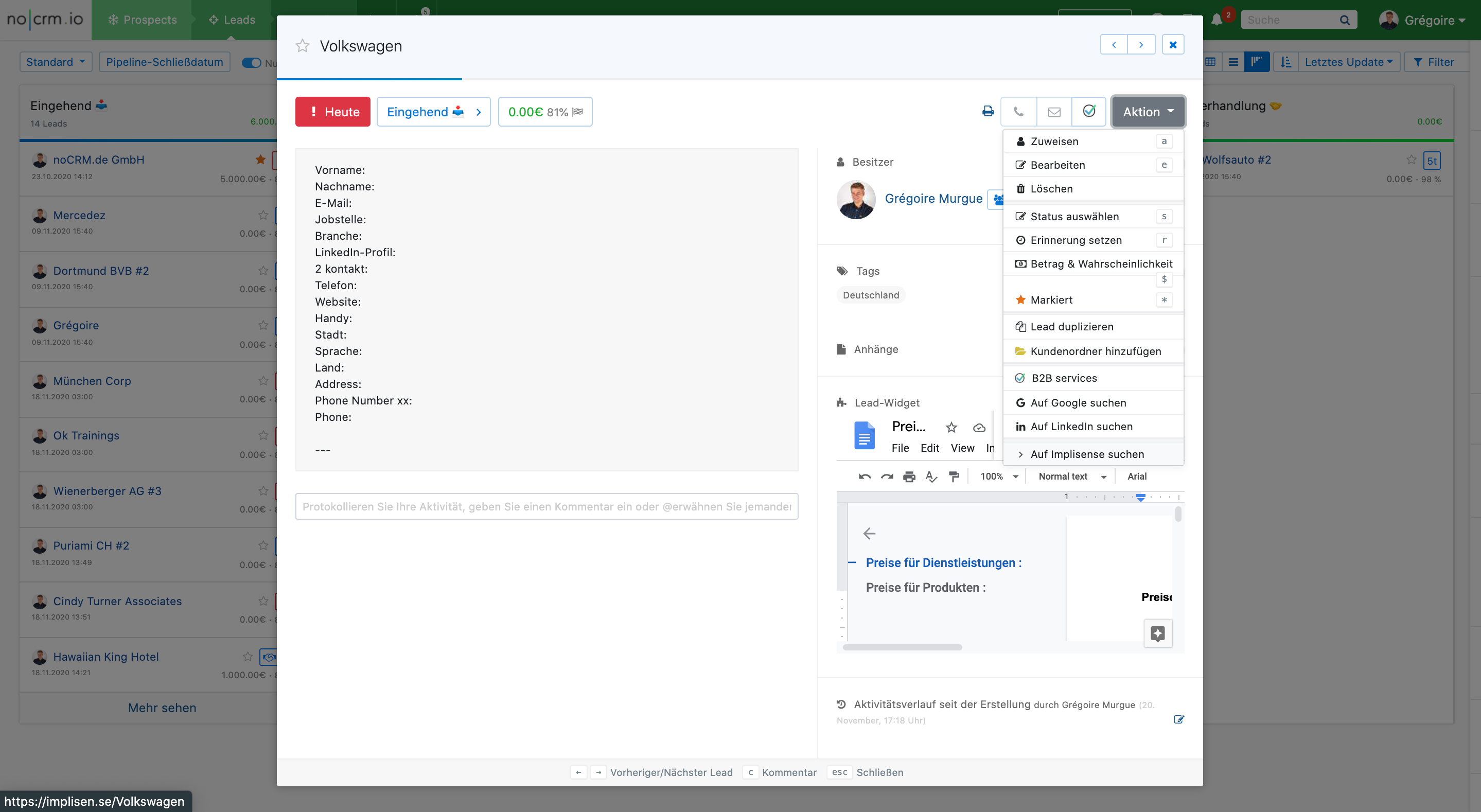Click Mehr sehen under Eingehend column
Image resolution: width=1481 pixels, height=812 pixels.
pyautogui.click(x=162, y=708)
